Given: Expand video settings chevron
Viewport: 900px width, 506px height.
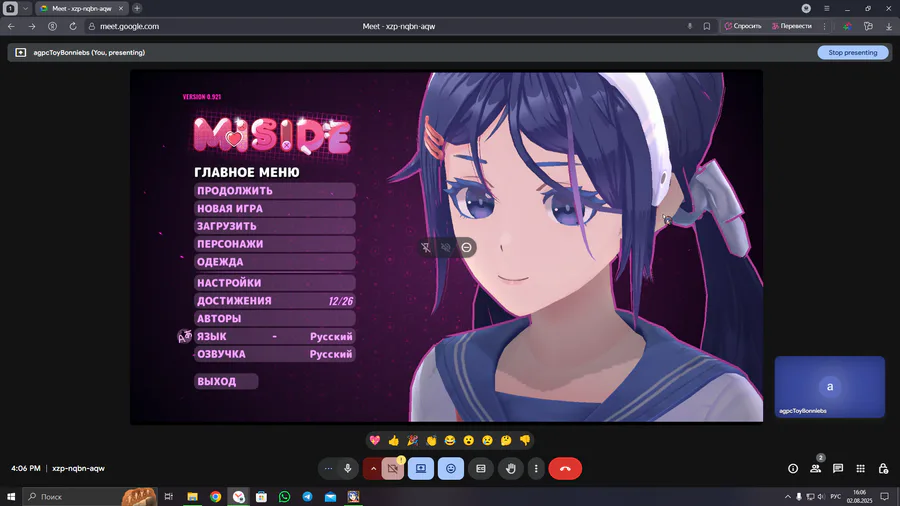Looking at the screenshot, I should tap(373, 469).
